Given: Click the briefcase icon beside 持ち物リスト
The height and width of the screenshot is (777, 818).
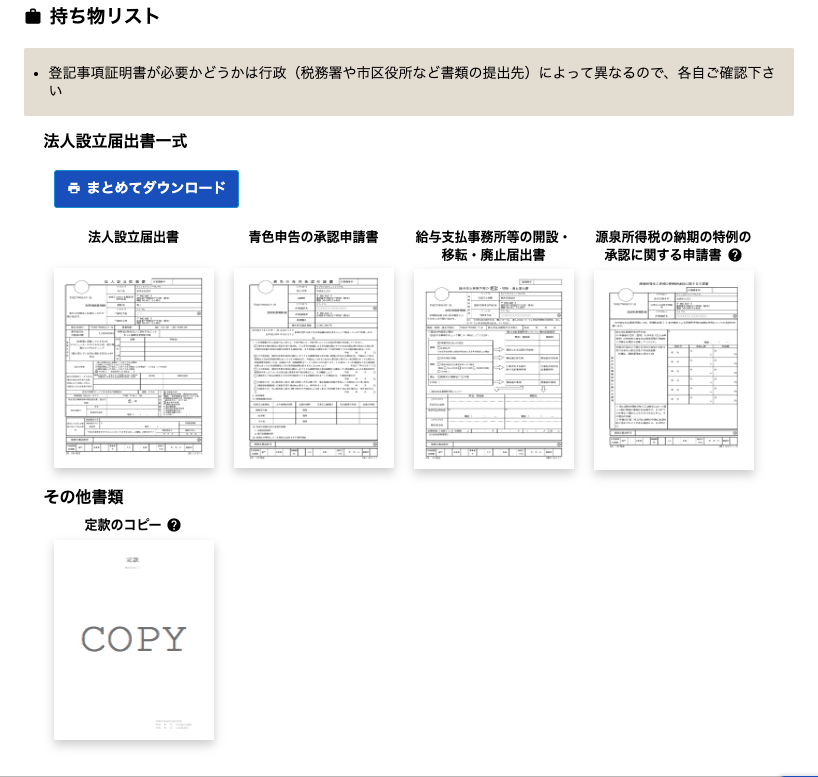Looking at the screenshot, I should [32, 17].
